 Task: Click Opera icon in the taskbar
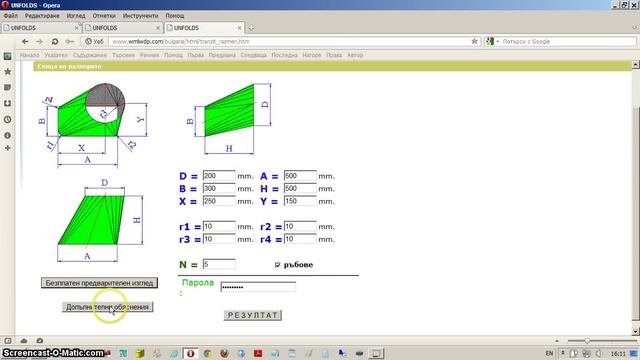(190, 353)
